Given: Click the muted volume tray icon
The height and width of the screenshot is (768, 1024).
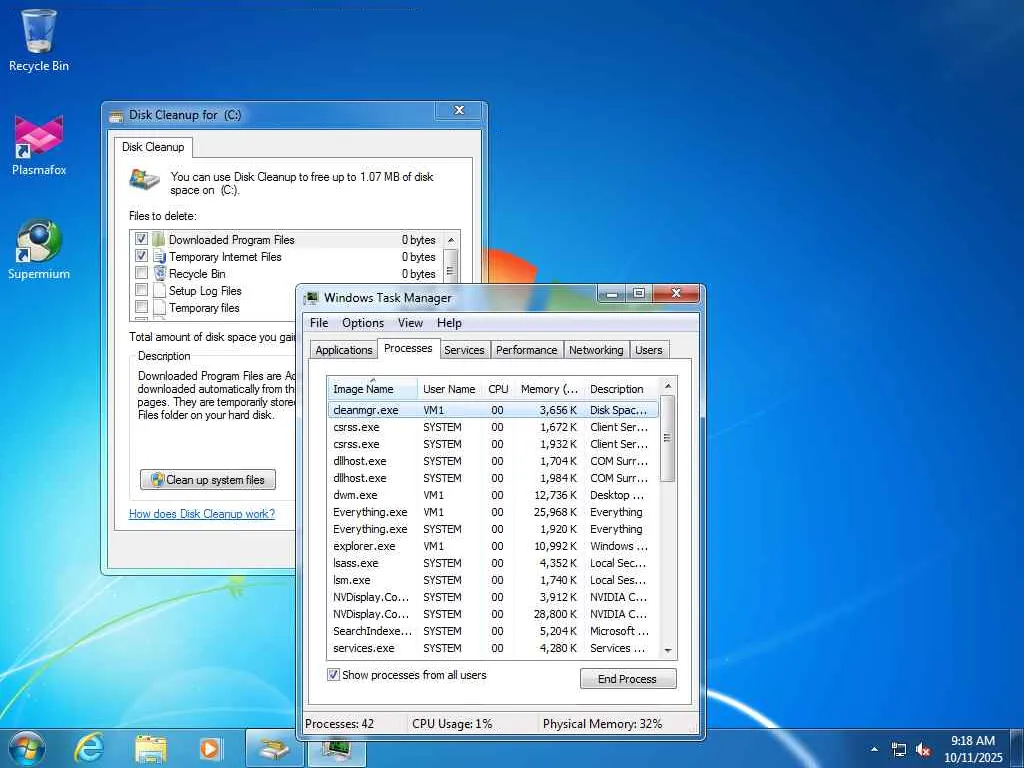Looking at the screenshot, I should (923, 749).
